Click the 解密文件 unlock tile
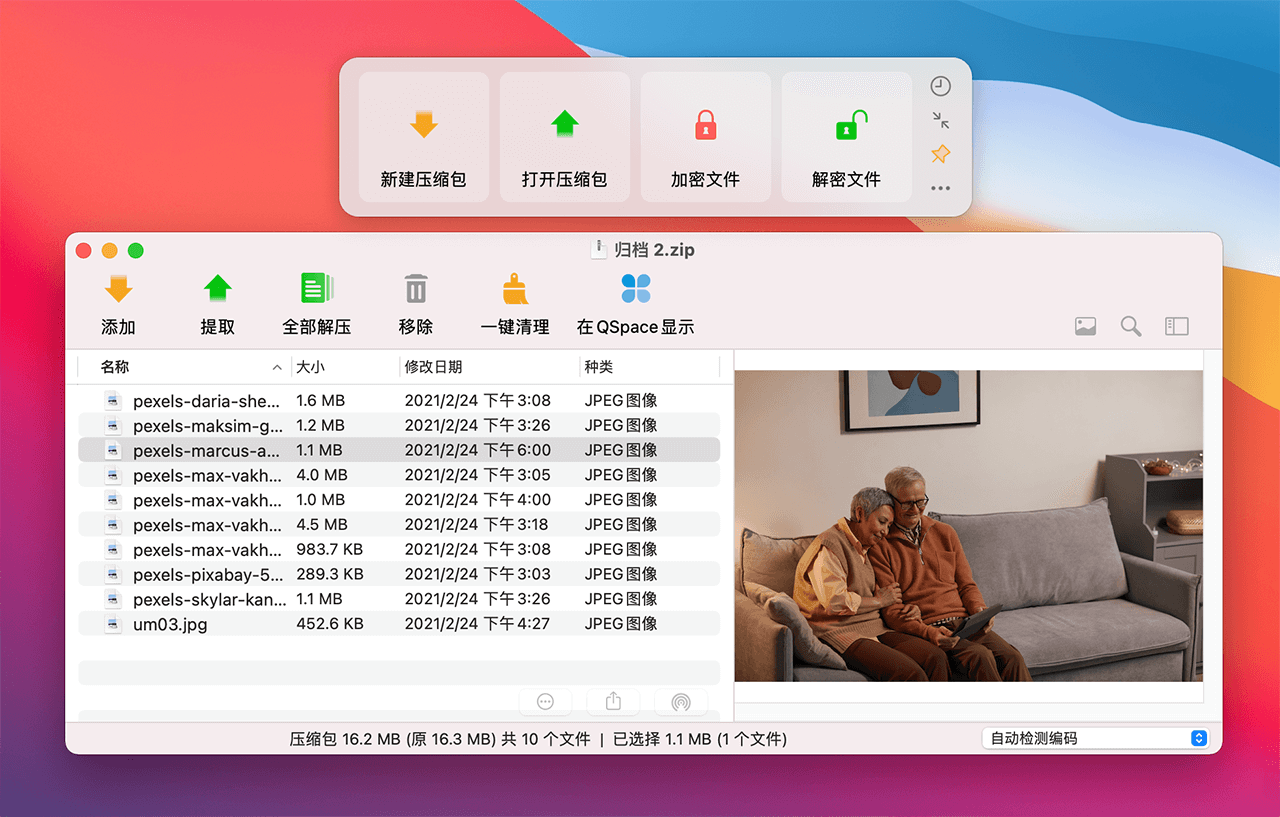 847,137
